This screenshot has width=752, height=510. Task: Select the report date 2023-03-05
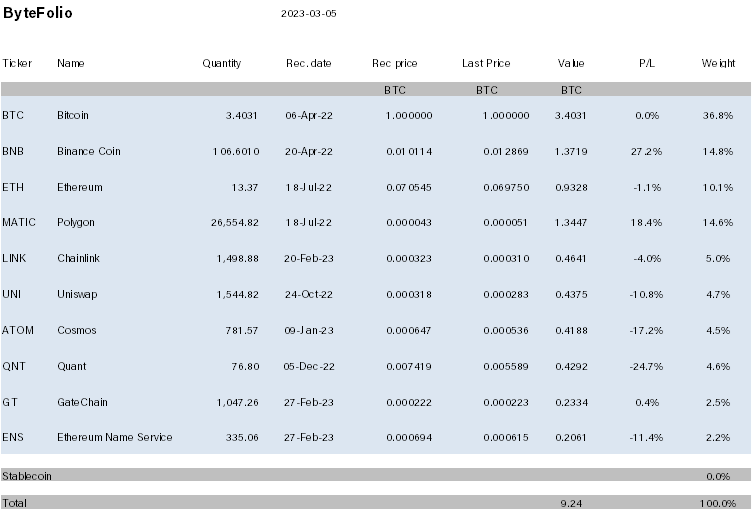pyautogui.click(x=310, y=16)
